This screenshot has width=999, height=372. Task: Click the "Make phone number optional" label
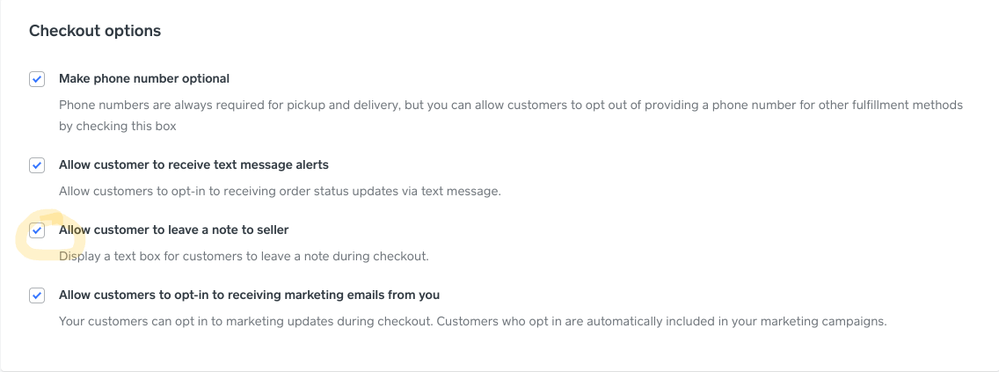pos(144,79)
